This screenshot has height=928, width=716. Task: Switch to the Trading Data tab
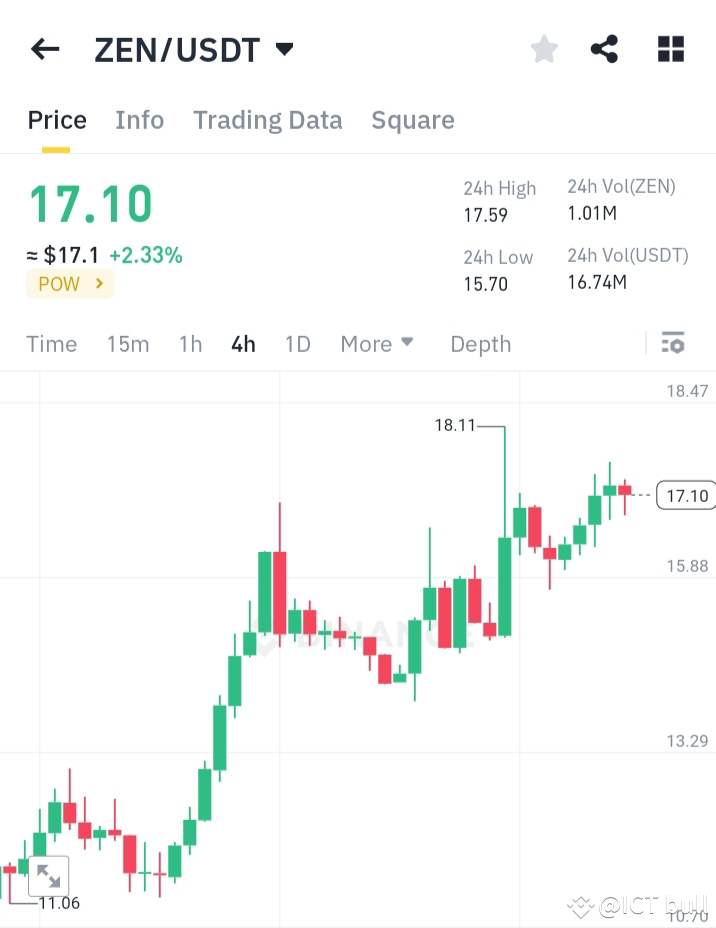click(267, 120)
